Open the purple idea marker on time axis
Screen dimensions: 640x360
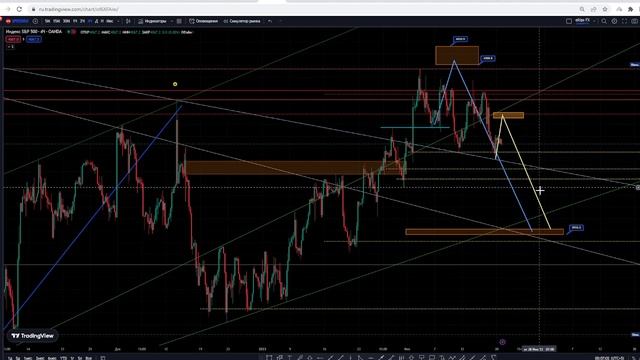pyautogui.click(x=502, y=342)
